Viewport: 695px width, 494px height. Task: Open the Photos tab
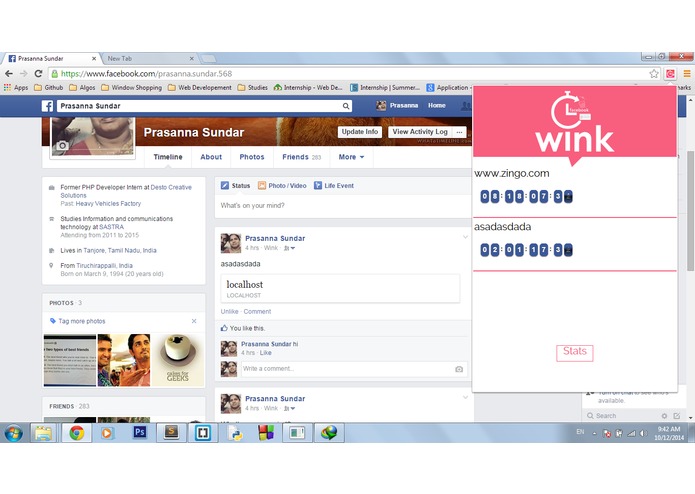(252, 157)
